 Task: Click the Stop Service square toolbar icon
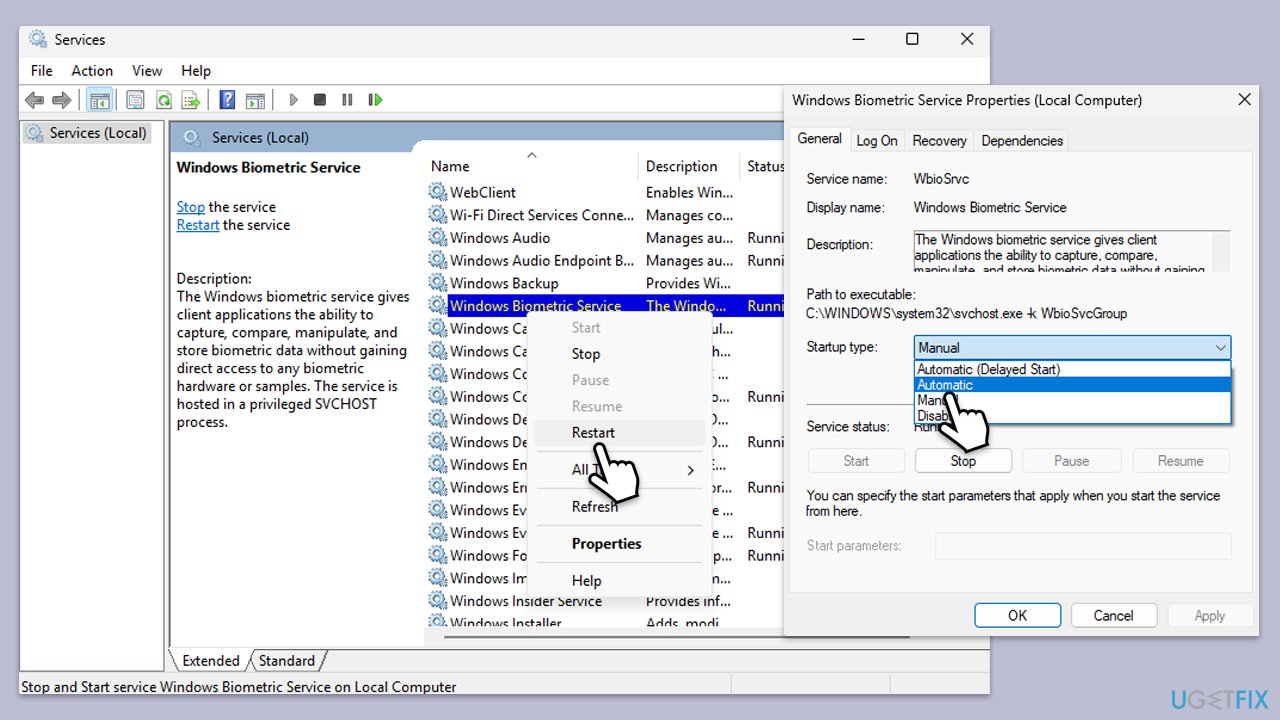320,100
